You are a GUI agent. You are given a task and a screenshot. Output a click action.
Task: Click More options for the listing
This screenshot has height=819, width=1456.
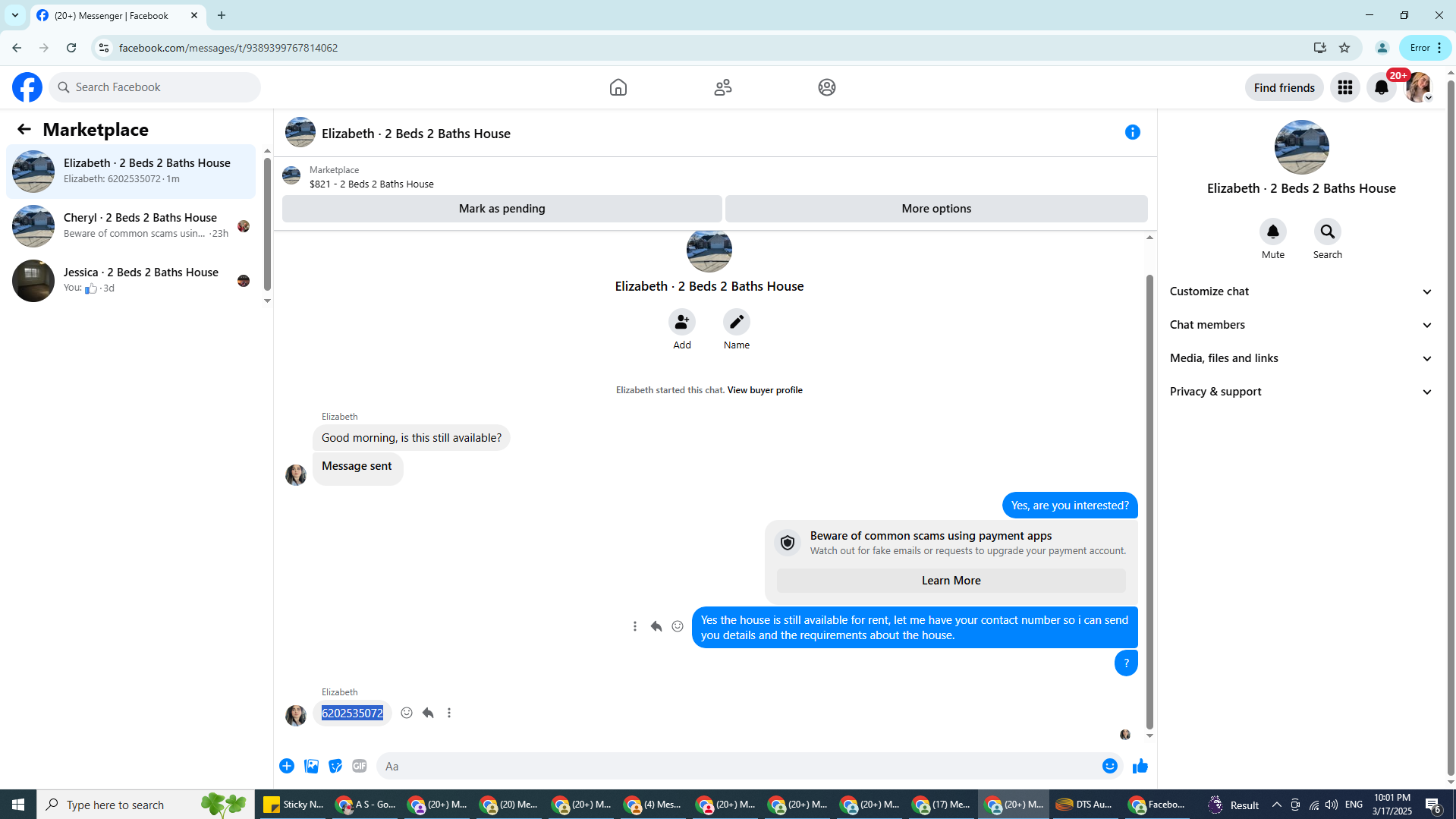click(936, 209)
